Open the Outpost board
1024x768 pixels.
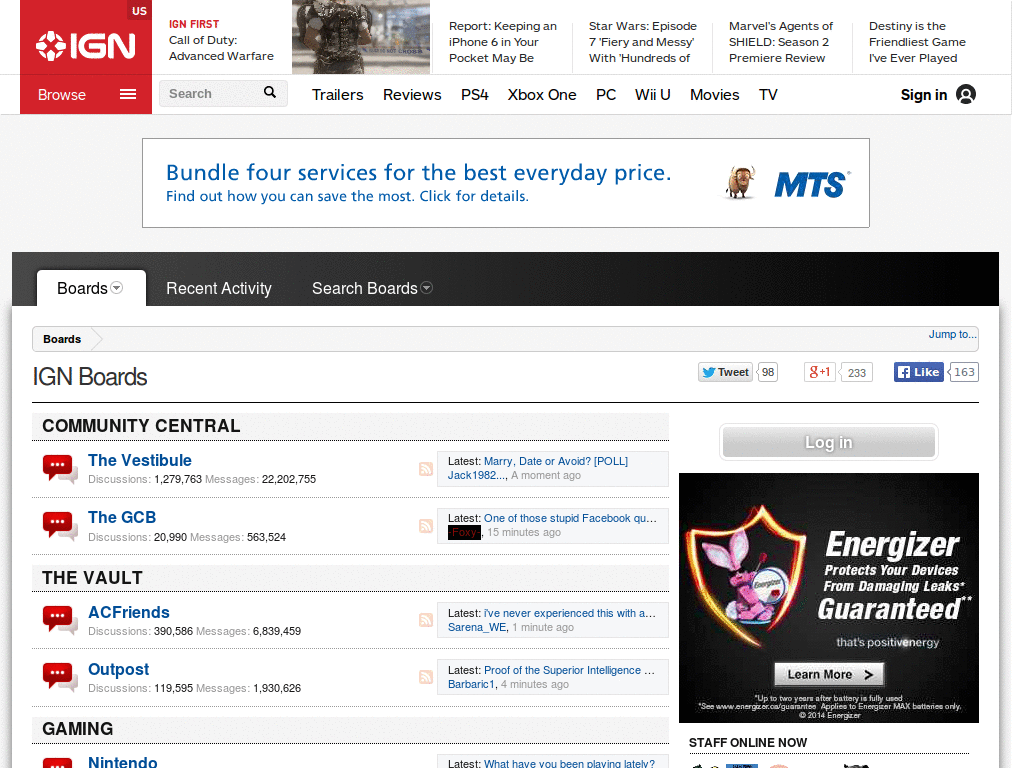(x=118, y=669)
